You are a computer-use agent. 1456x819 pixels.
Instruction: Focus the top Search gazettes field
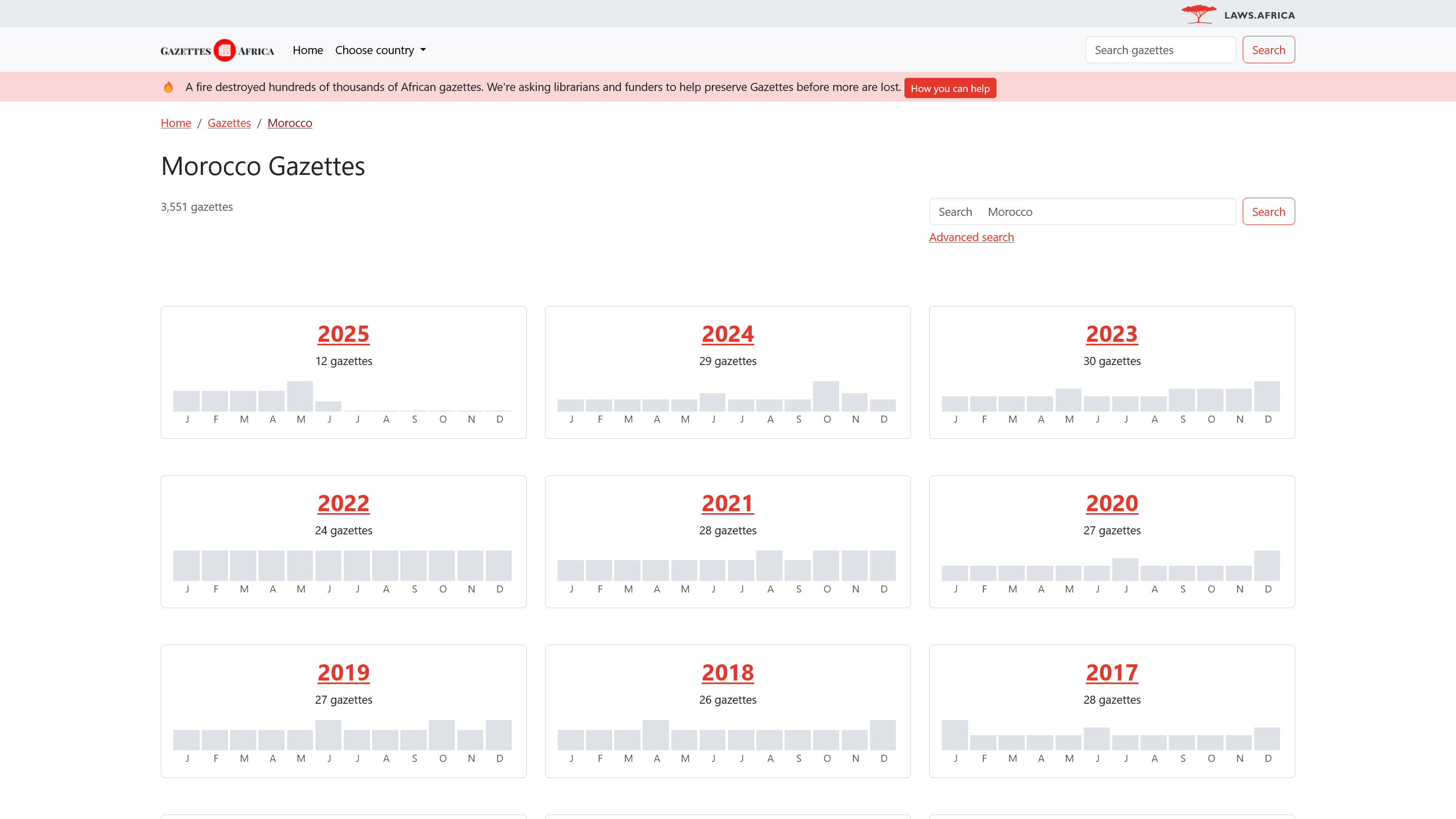pos(1160,51)
